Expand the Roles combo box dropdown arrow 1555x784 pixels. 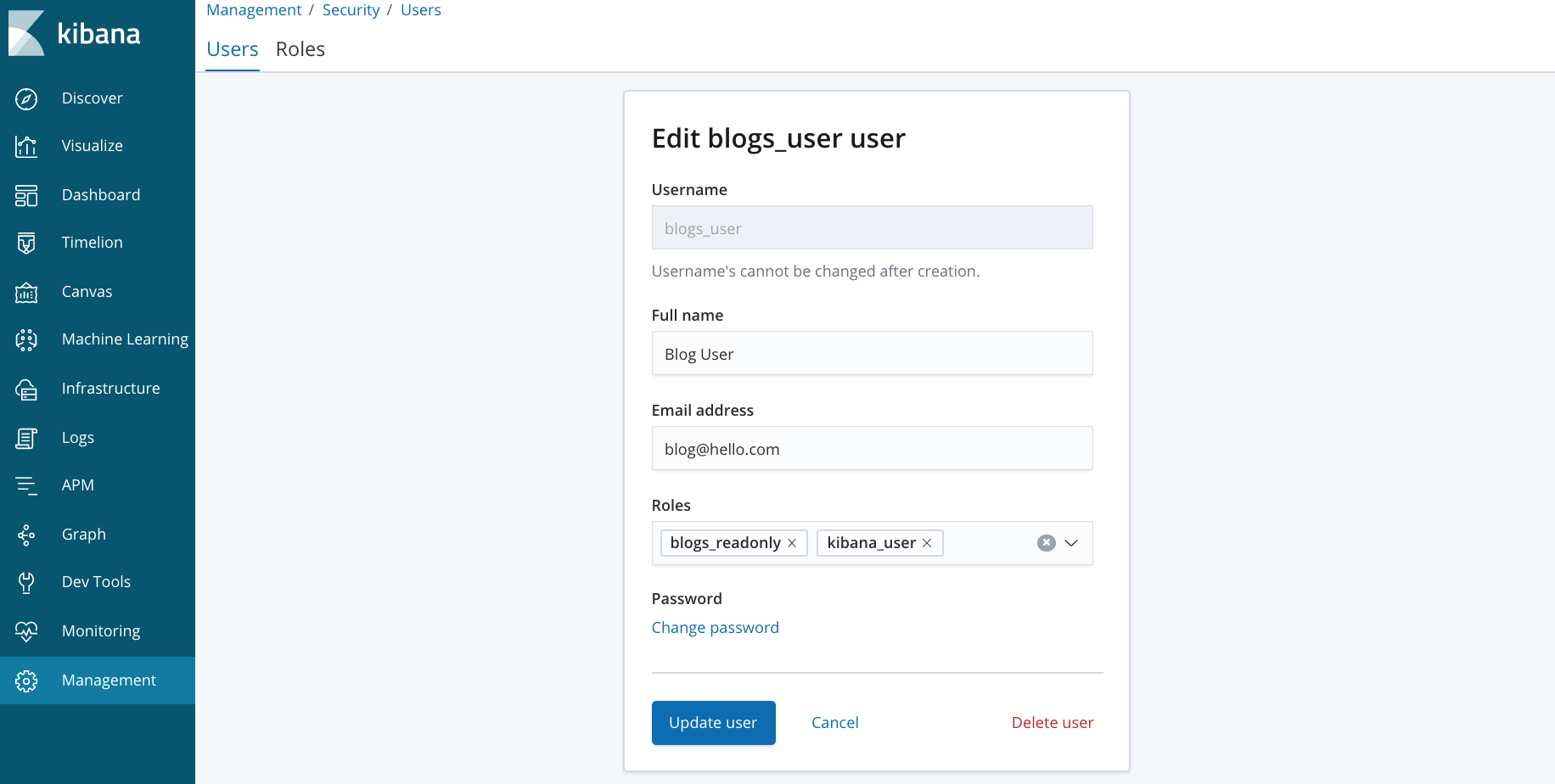[1071, 543]
